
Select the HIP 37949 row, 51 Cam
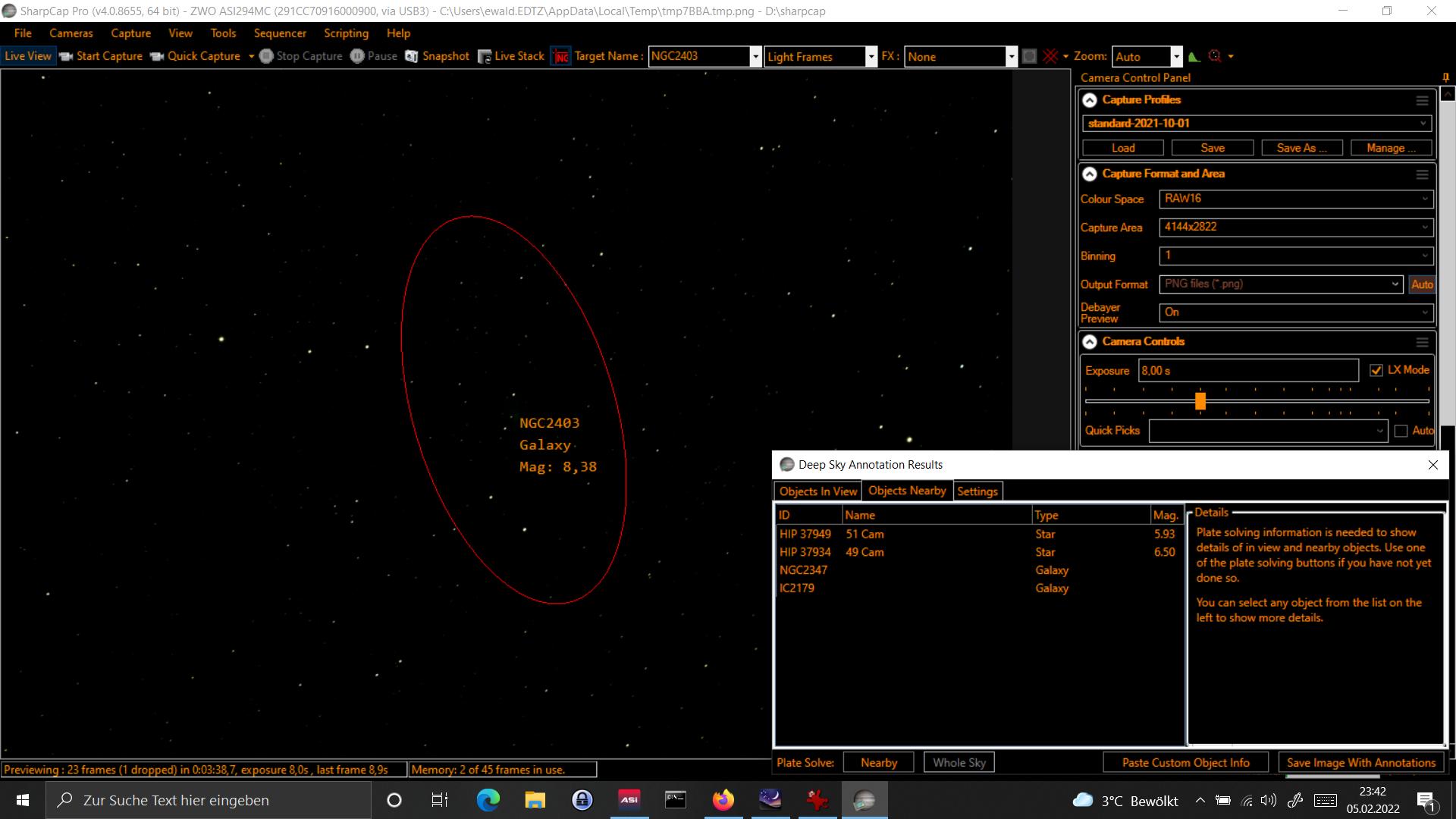978,534
